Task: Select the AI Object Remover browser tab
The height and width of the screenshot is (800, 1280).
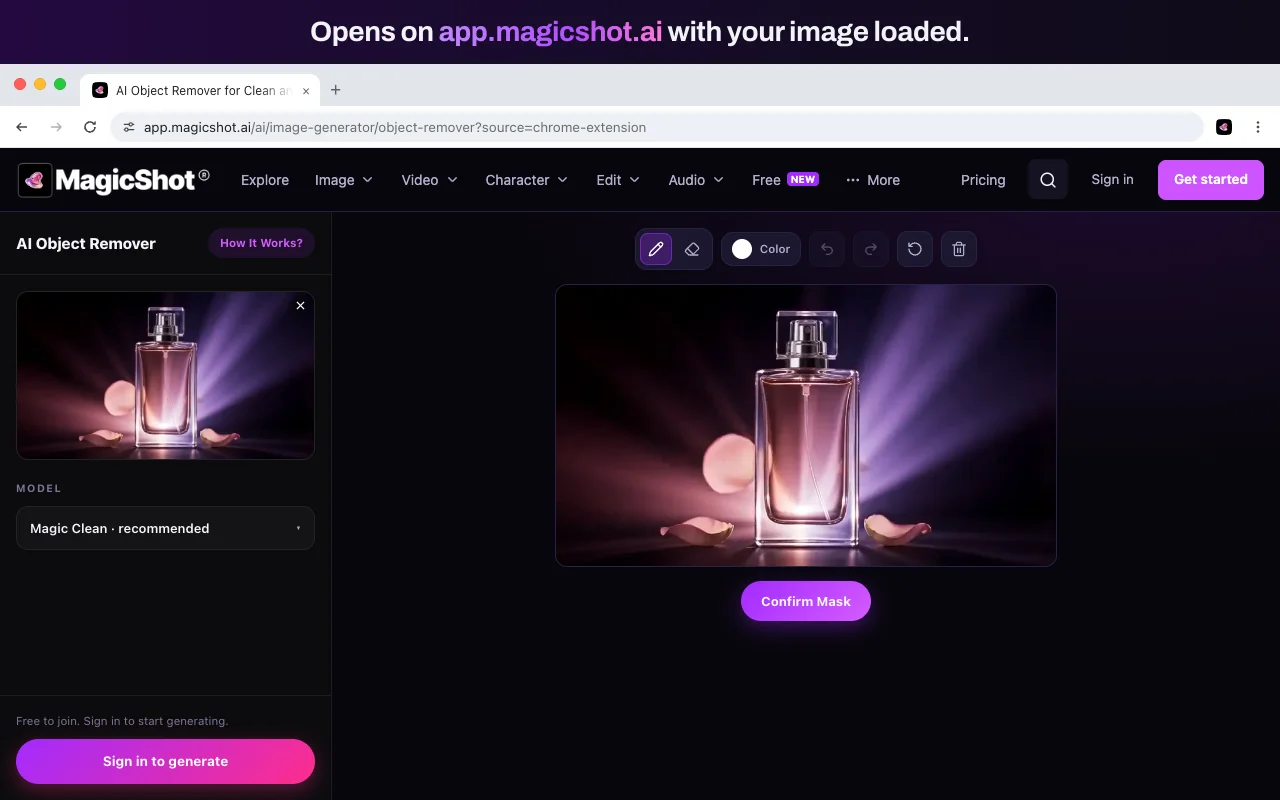Action: tap(198, 90)
